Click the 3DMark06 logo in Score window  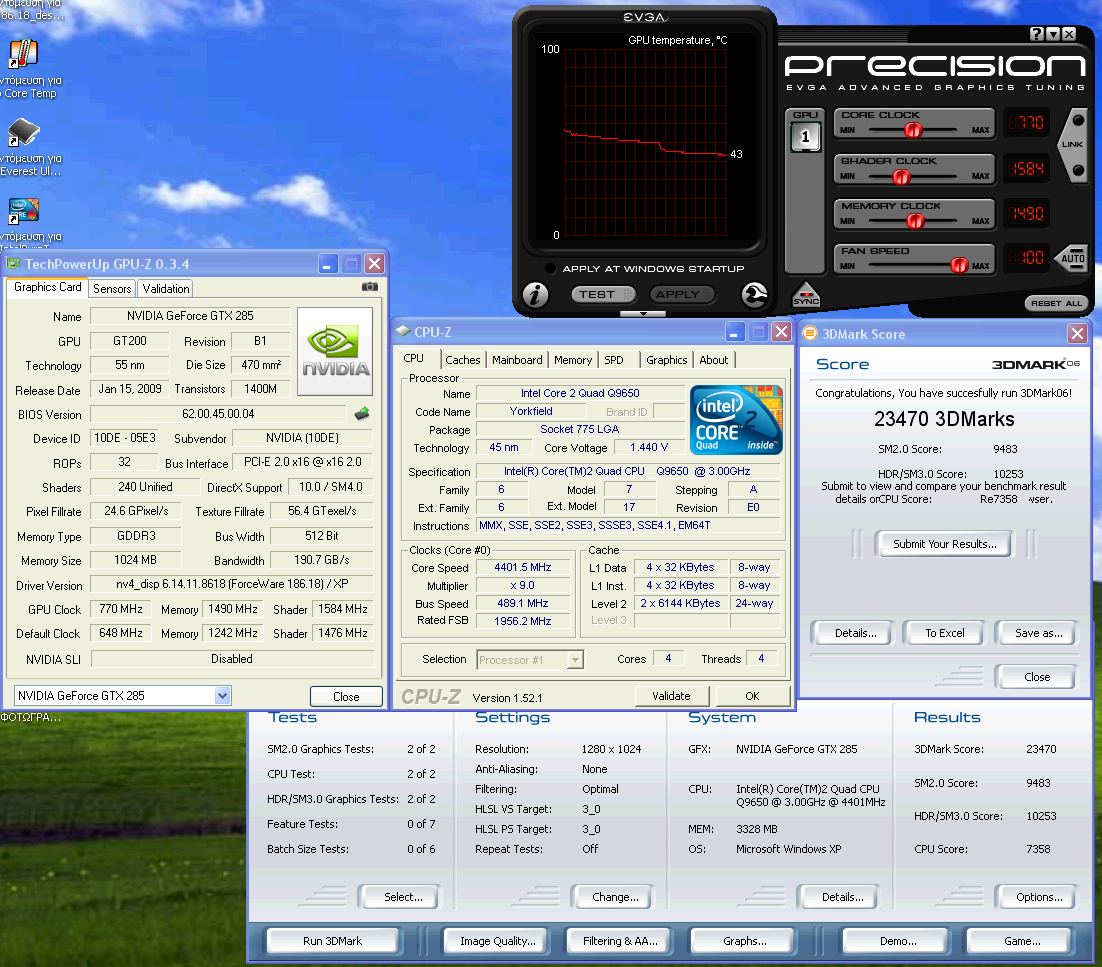pos(1035,364)
